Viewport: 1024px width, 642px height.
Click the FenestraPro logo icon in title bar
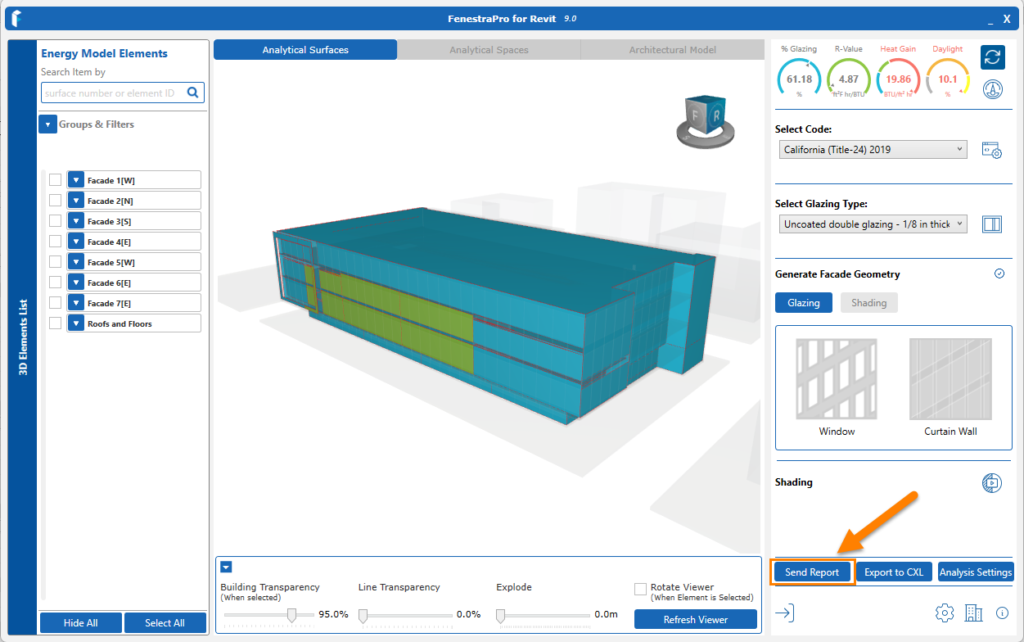tap(17, 18)
